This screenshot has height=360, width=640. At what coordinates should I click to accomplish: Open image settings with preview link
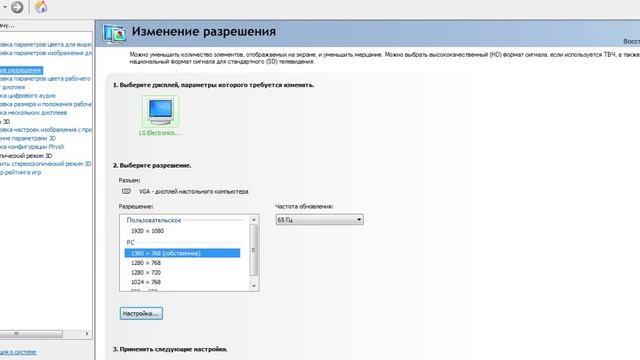[46, 130]
